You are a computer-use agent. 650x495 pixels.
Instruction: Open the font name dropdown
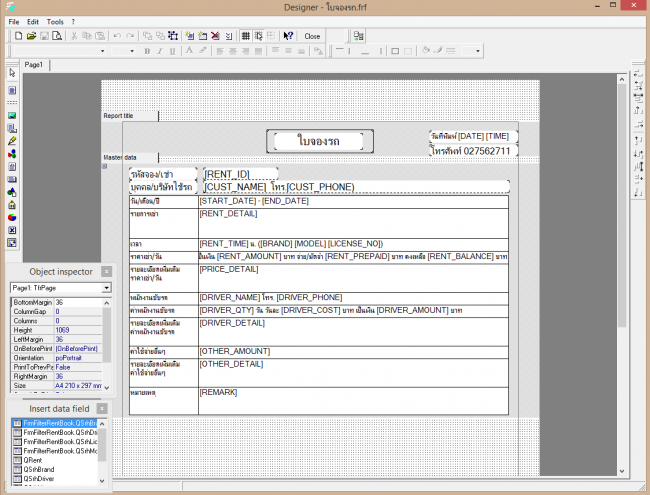pyautogui.click(x=101, y=50)
